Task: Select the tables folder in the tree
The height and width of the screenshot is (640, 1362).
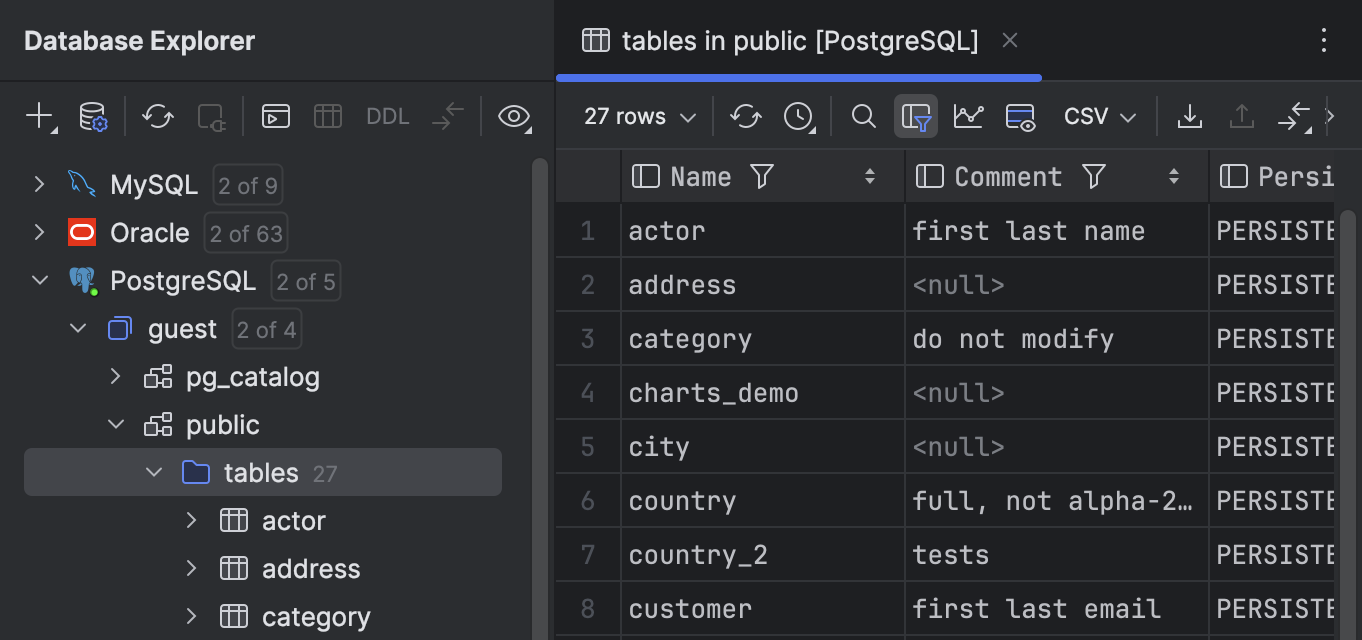Action: click(x=263, y=472)
